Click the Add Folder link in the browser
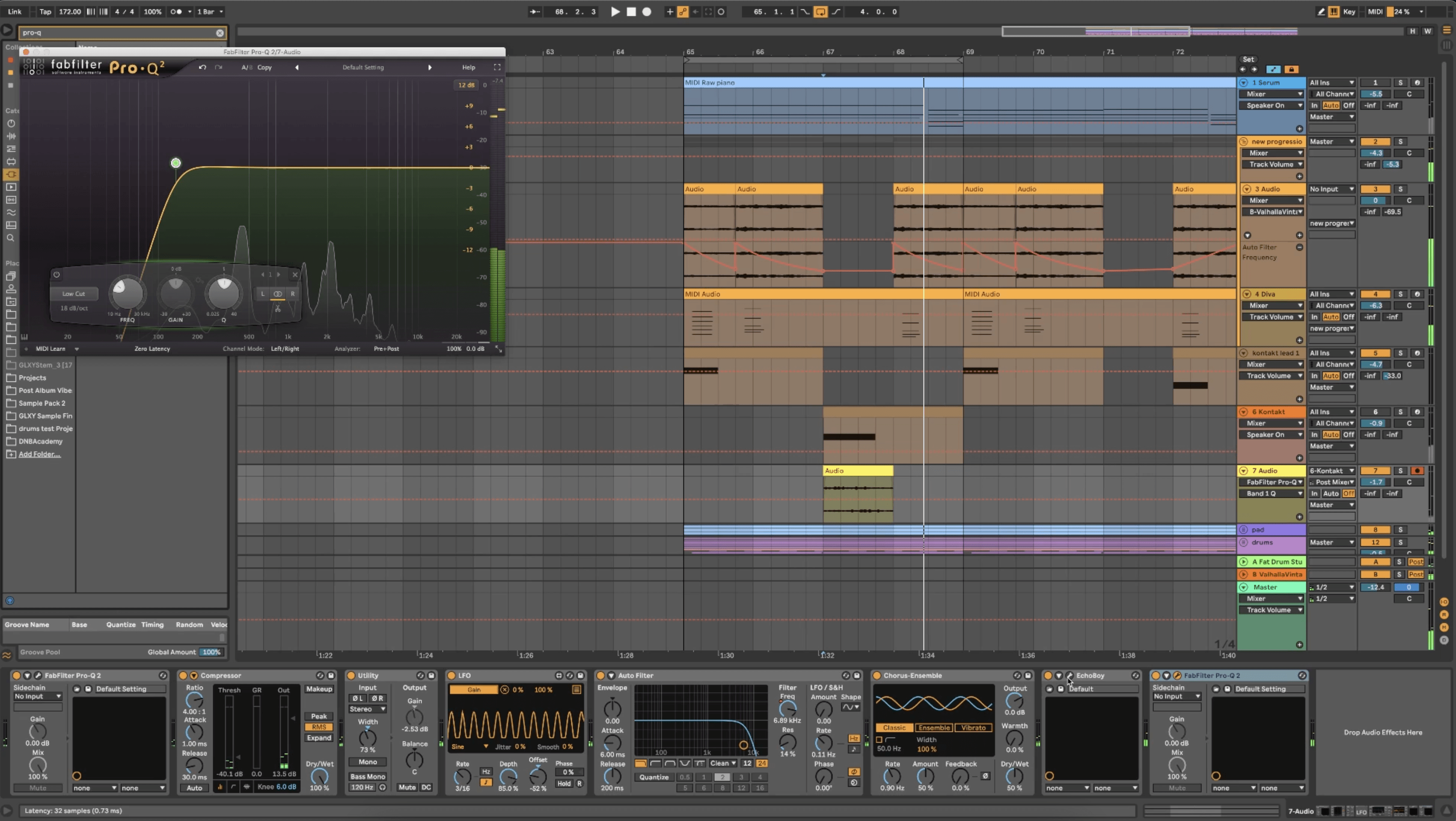Screen dimensions: 1456x821 coord(39,454)
